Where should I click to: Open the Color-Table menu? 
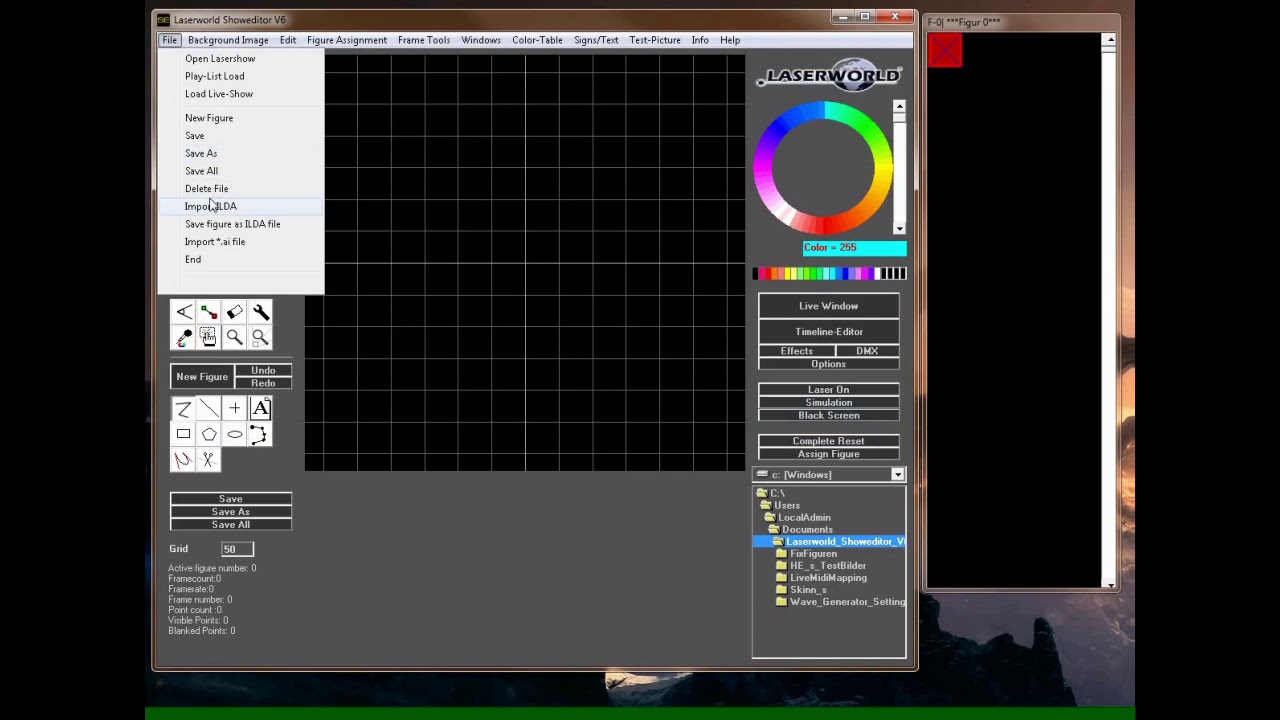[537, 40]
